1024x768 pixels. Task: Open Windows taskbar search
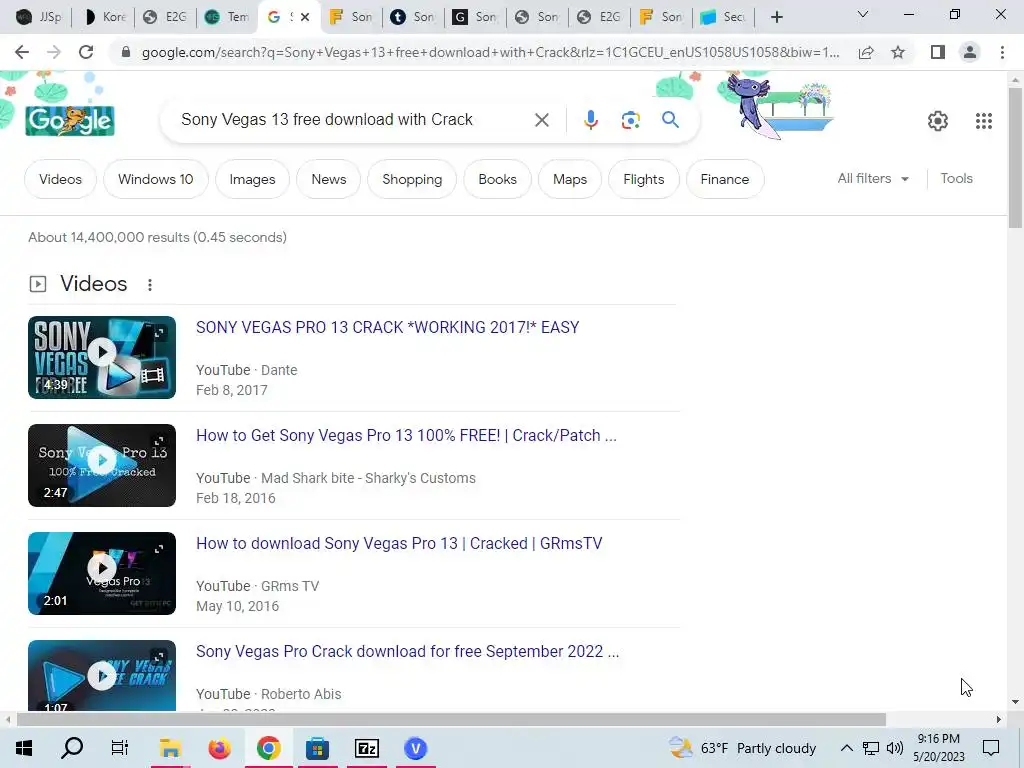pos(72,748)
